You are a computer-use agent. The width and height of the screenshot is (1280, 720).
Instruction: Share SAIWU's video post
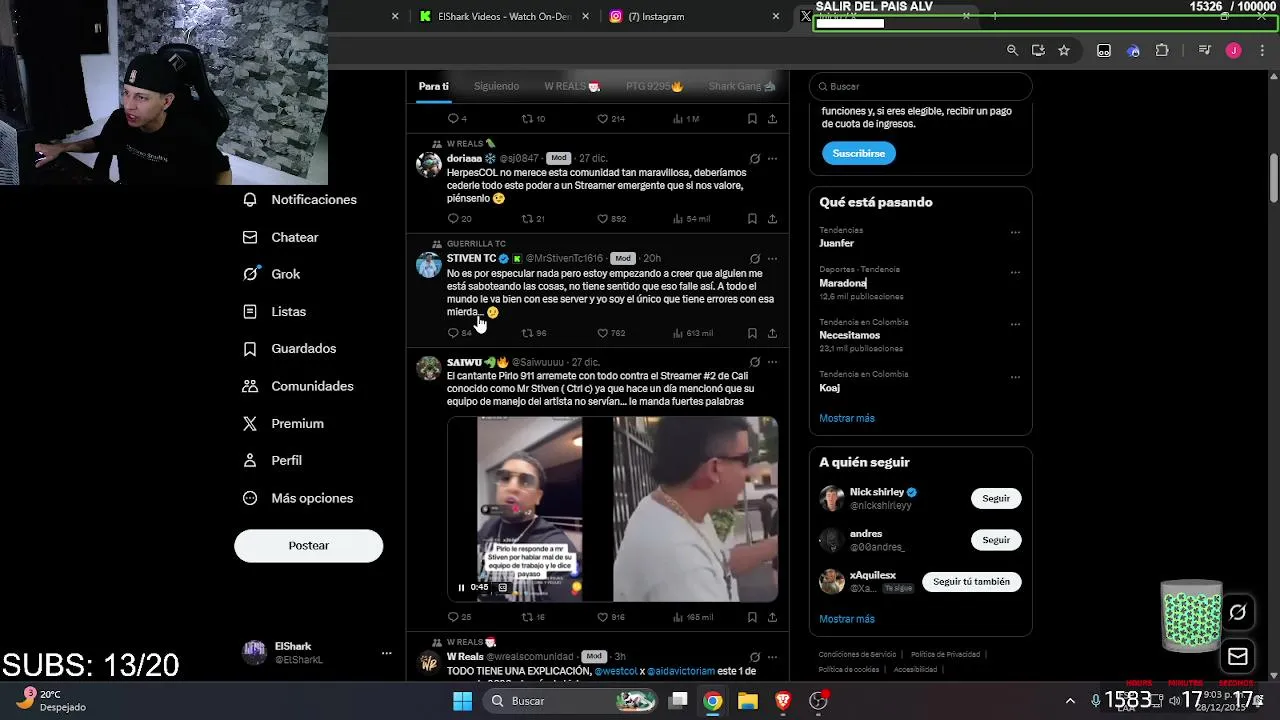772,617
